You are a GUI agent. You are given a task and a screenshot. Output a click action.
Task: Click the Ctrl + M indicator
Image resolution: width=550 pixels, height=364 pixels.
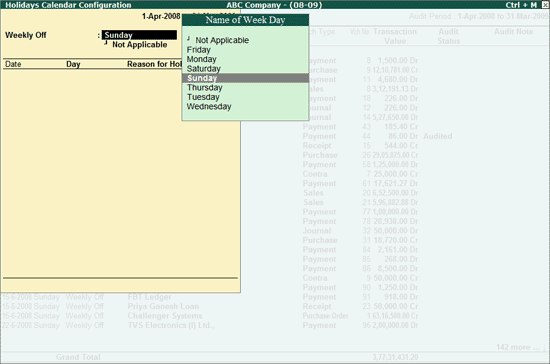[521, 5]
